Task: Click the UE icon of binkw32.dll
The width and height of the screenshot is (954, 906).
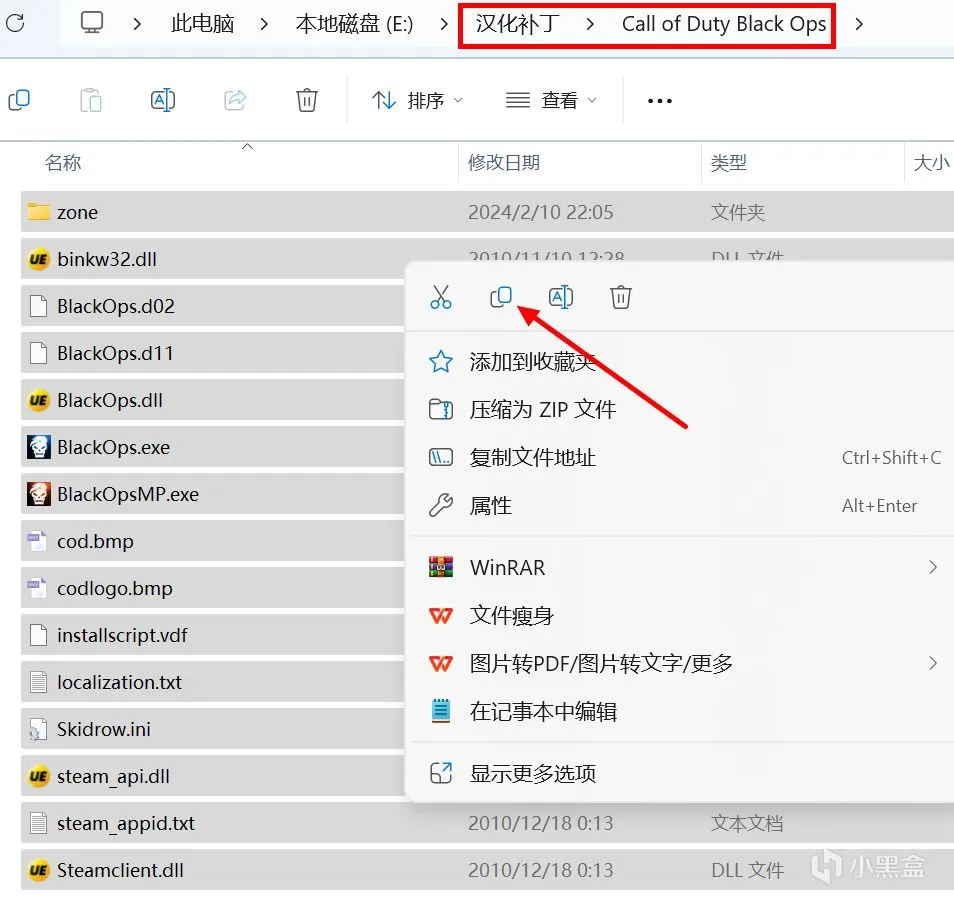Action: [x=39, y=259]
